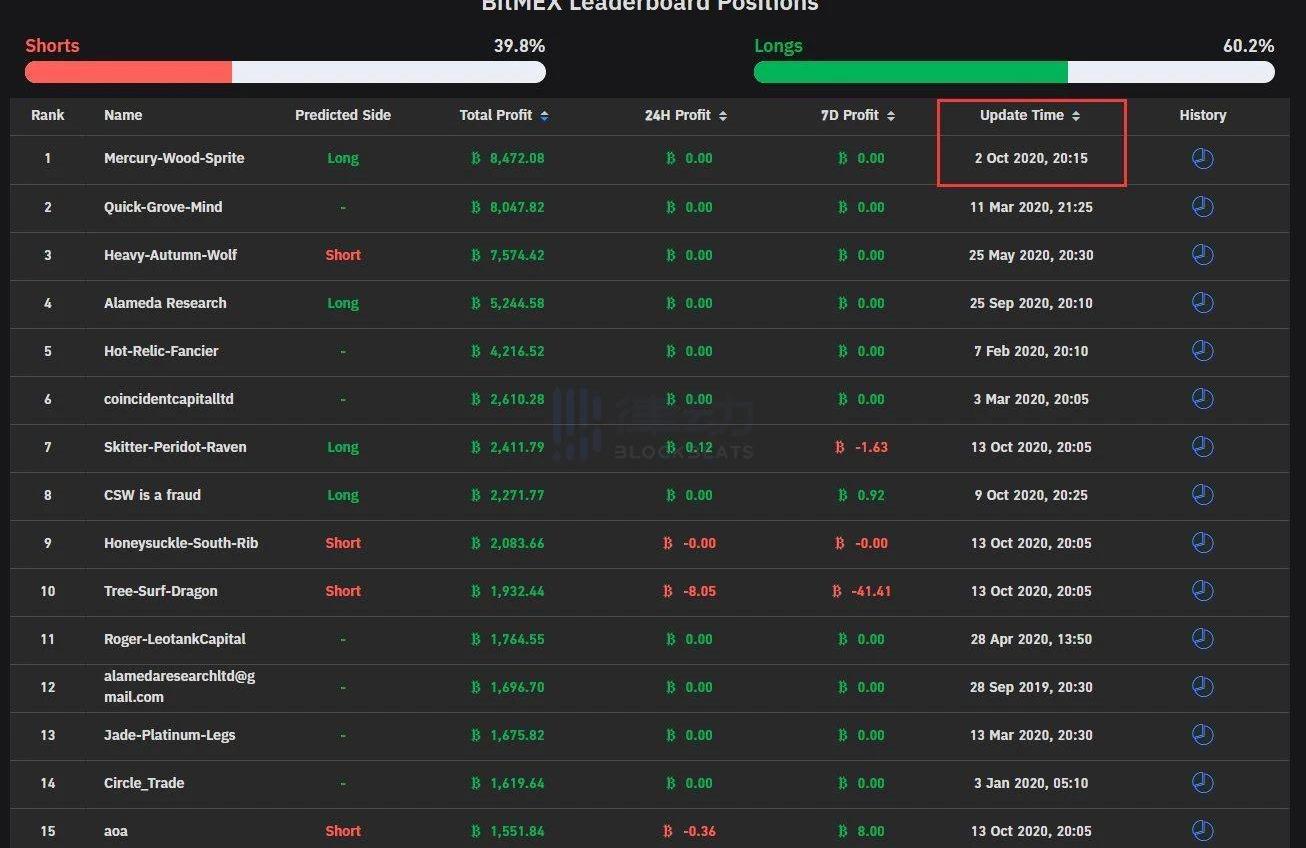Click the Predicted Side column header

tap(342, 115)
